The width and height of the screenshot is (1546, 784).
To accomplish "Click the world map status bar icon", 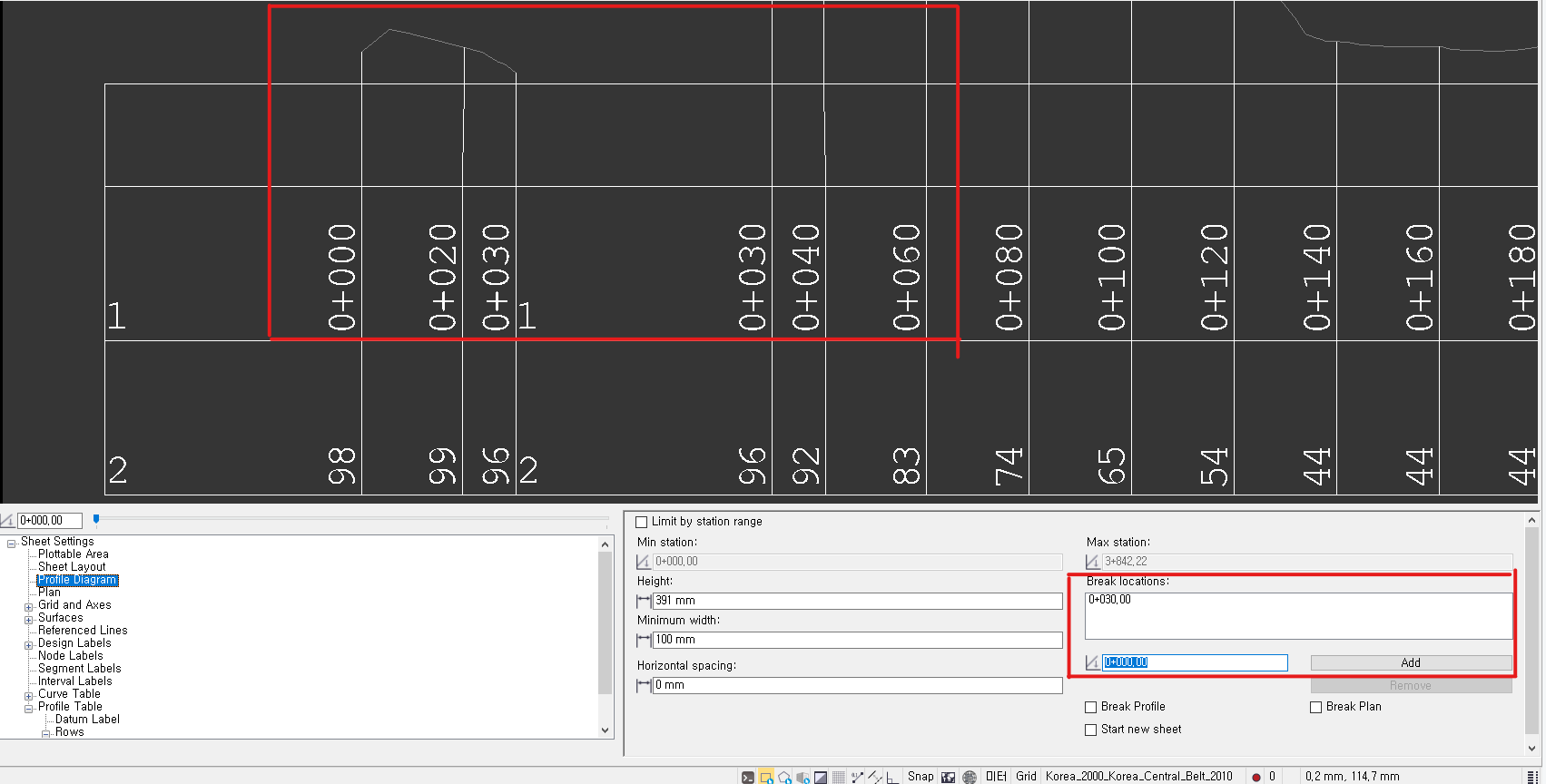I will tap(949, 777).
